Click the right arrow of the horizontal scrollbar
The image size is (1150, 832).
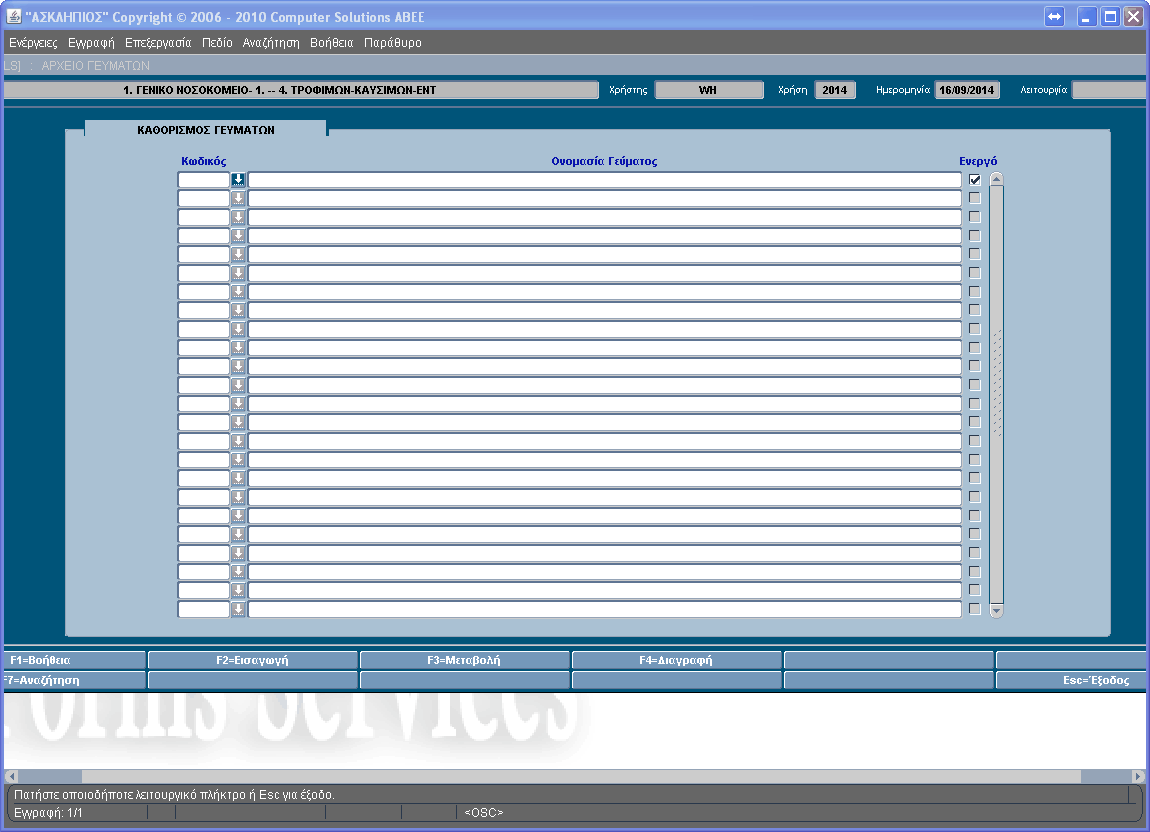coord(1138,776)
